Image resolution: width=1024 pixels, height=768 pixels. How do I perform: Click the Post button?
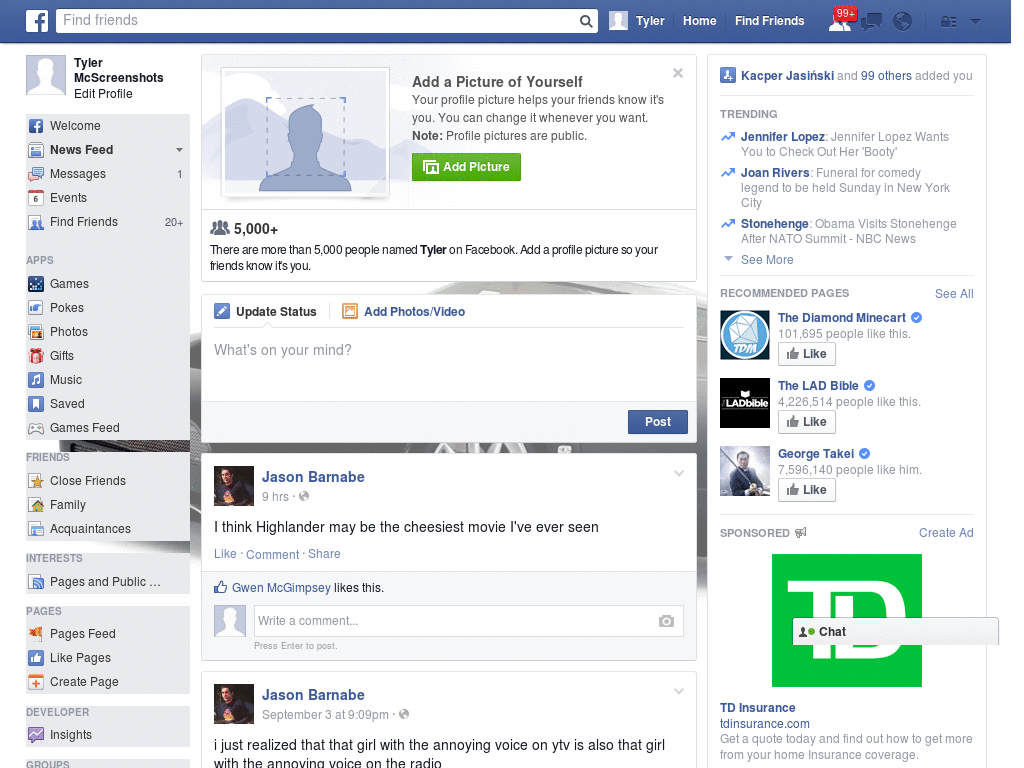coord(658,422)
